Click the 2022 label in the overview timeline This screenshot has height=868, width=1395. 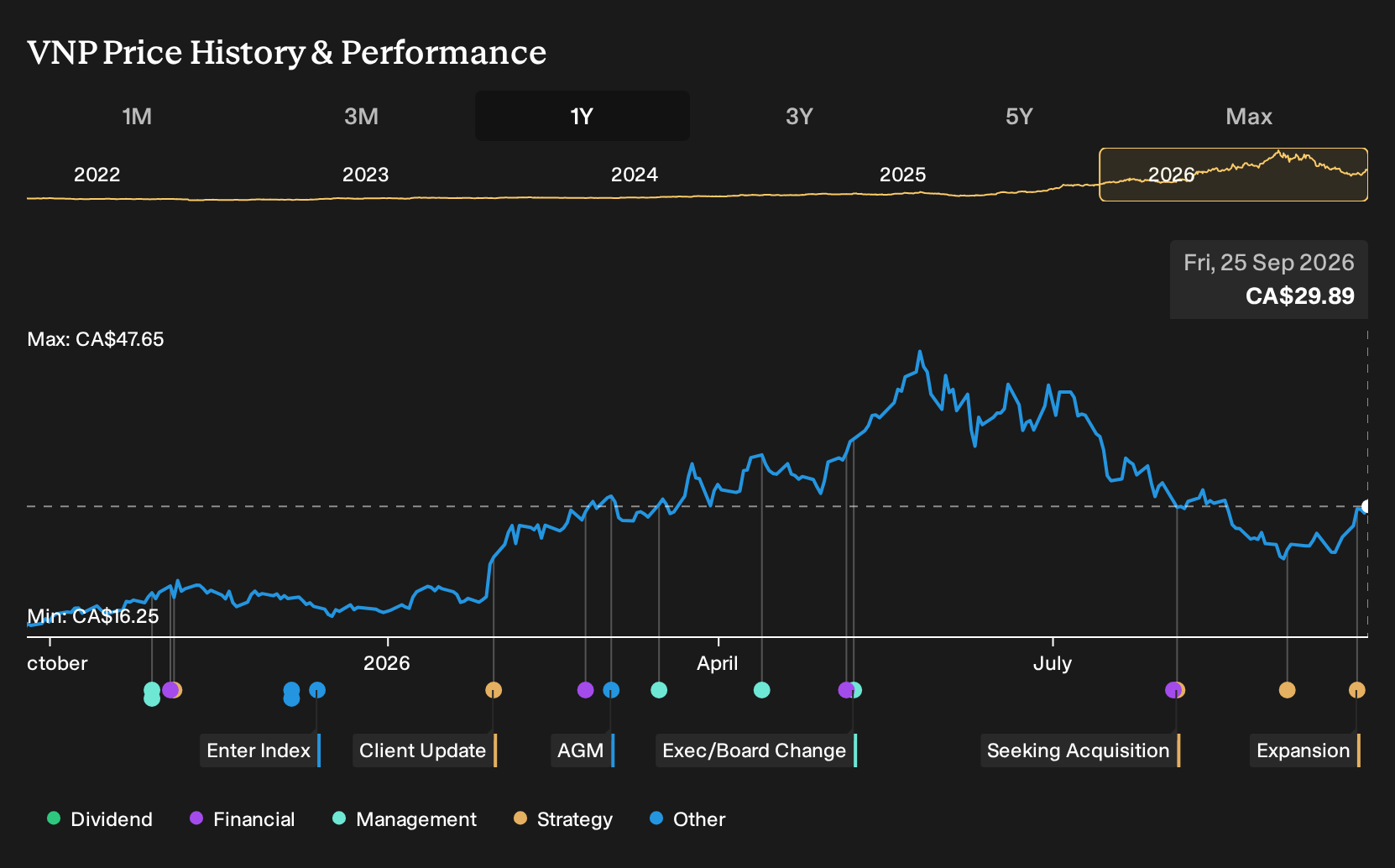coord(97,175)
